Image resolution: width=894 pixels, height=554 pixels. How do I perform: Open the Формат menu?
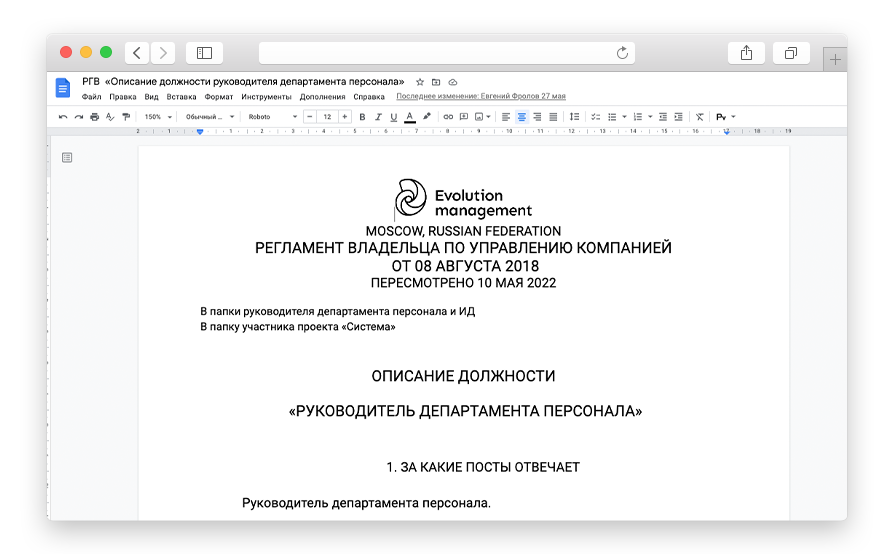click(218, 97)
